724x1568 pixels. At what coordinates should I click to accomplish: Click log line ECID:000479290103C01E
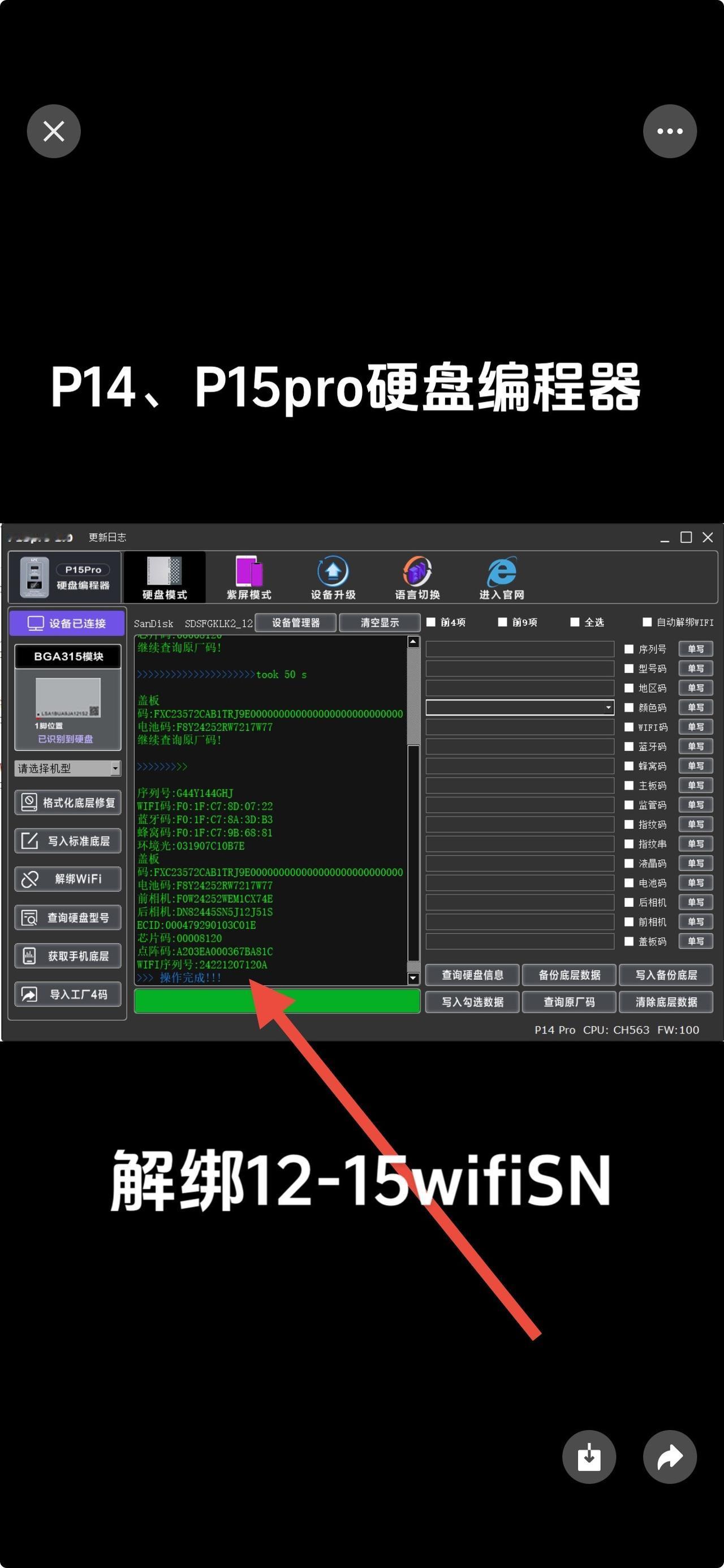coord(196,925)
